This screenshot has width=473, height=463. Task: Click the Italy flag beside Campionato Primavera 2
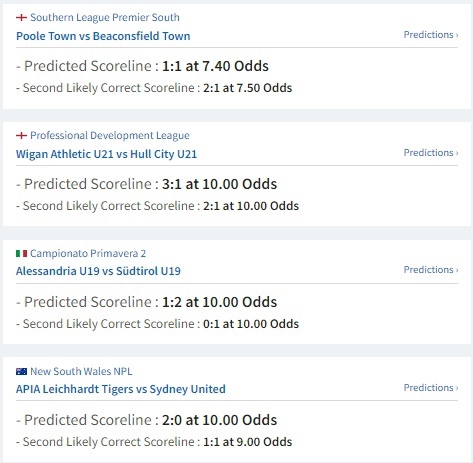click(21, 253)
